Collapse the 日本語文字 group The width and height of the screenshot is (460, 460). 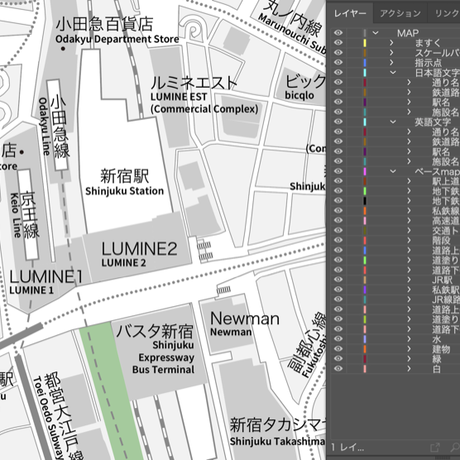[393, 72]
